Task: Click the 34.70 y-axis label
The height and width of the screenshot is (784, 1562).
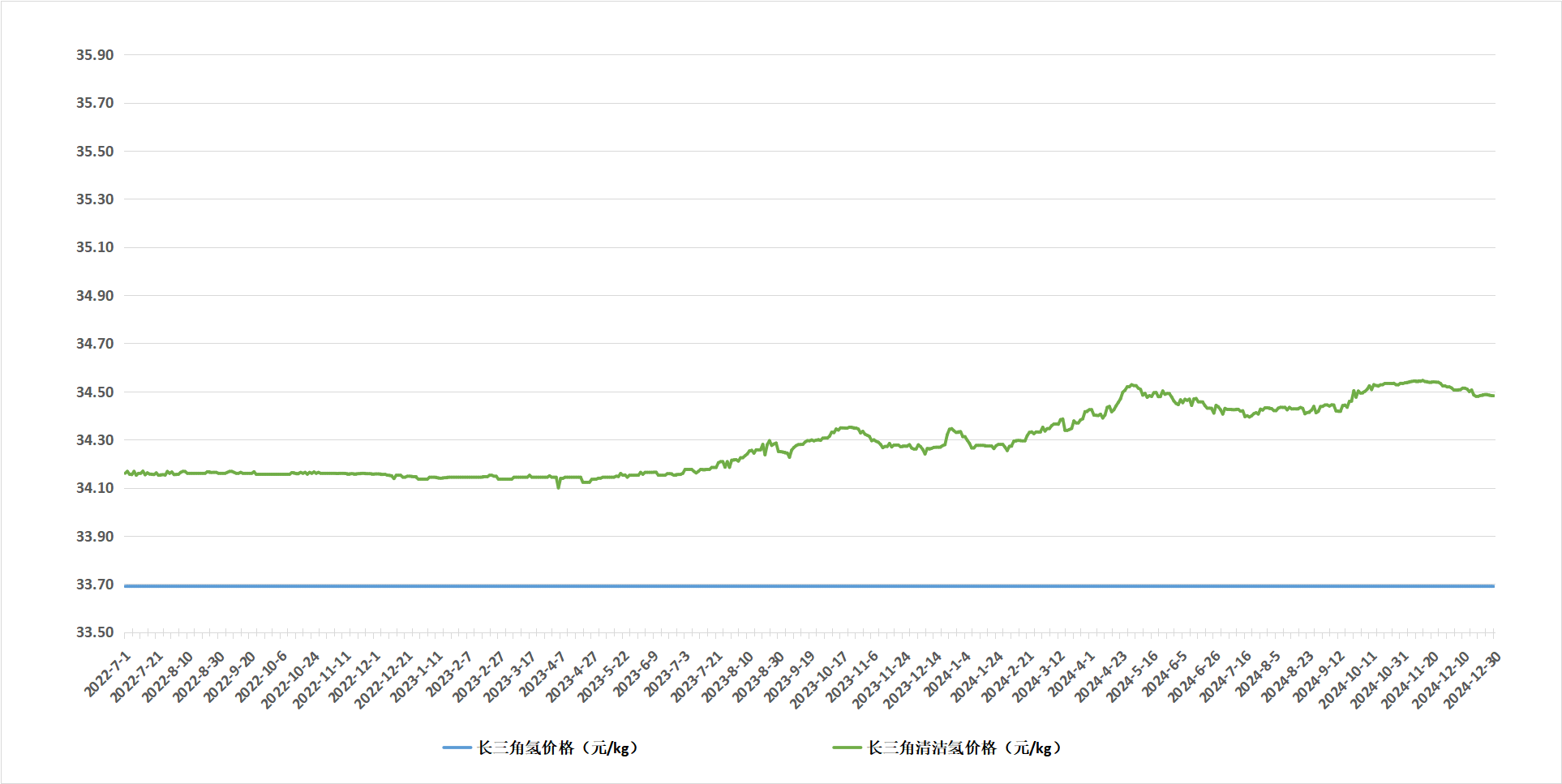Action: [95, 344]
